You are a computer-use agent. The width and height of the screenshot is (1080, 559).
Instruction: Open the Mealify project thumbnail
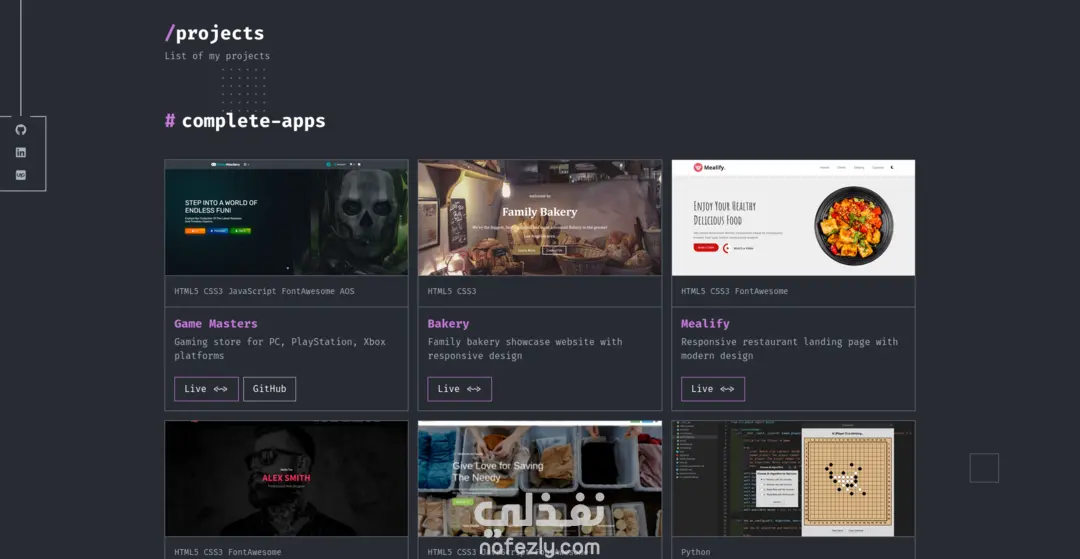click(793, 218)
